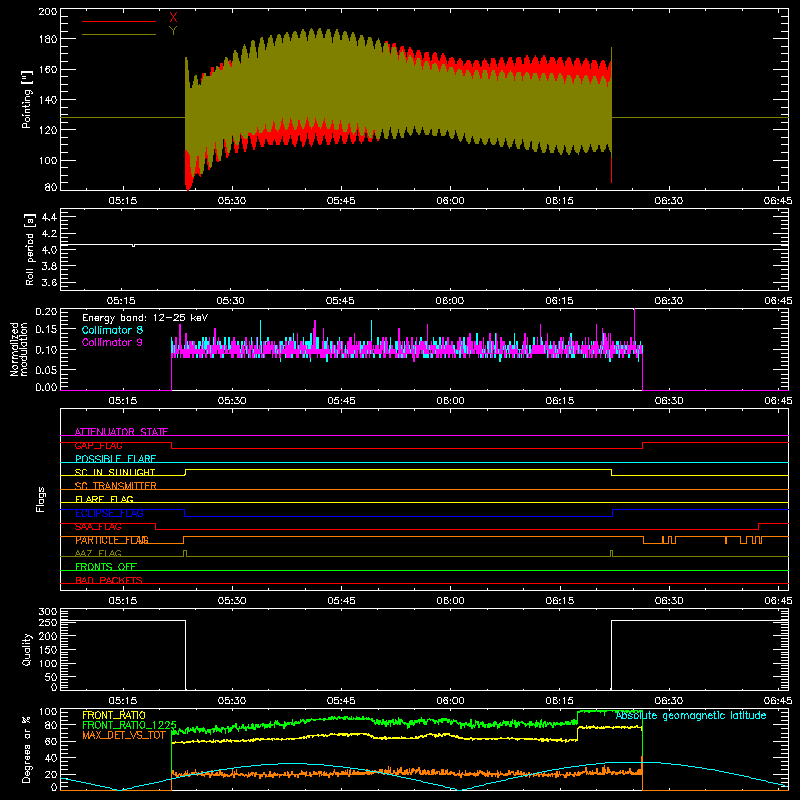800x800 pixels.
Task: Select the olive 'Y' legend letter
Action: click(x=173, y=31)
